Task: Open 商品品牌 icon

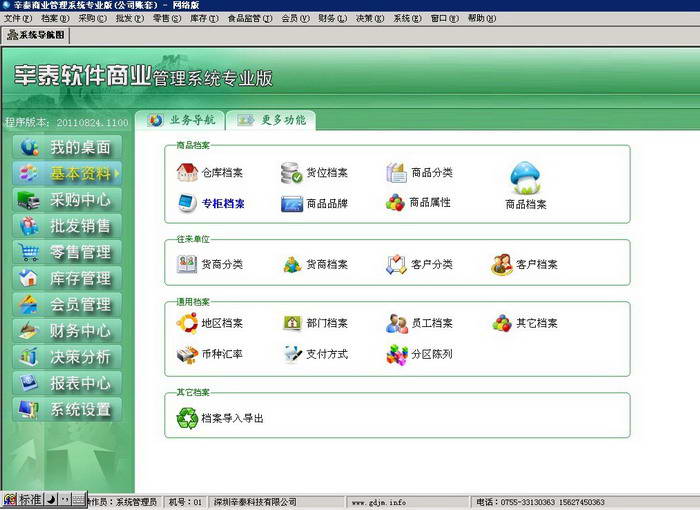Action: [292, 204]
